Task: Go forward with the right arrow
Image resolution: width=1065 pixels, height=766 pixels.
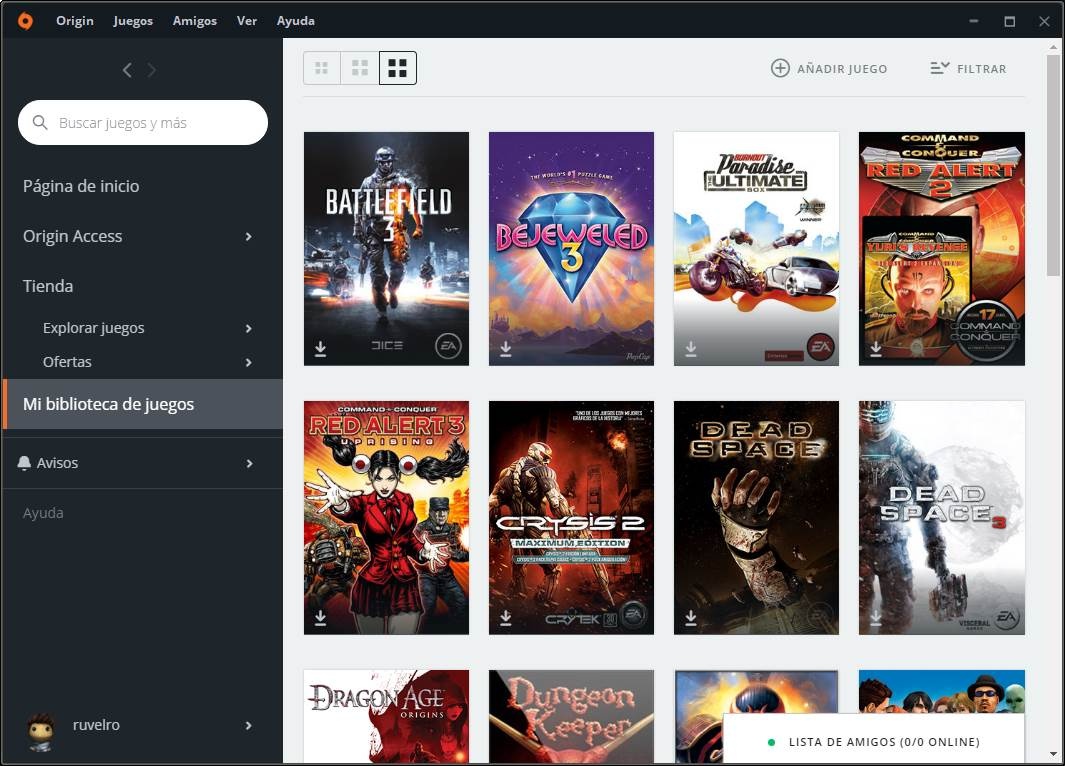Action: coord(151,70)
